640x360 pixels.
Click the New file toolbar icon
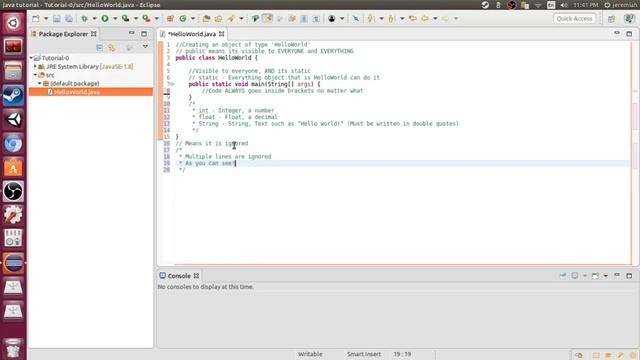(36, 18)
